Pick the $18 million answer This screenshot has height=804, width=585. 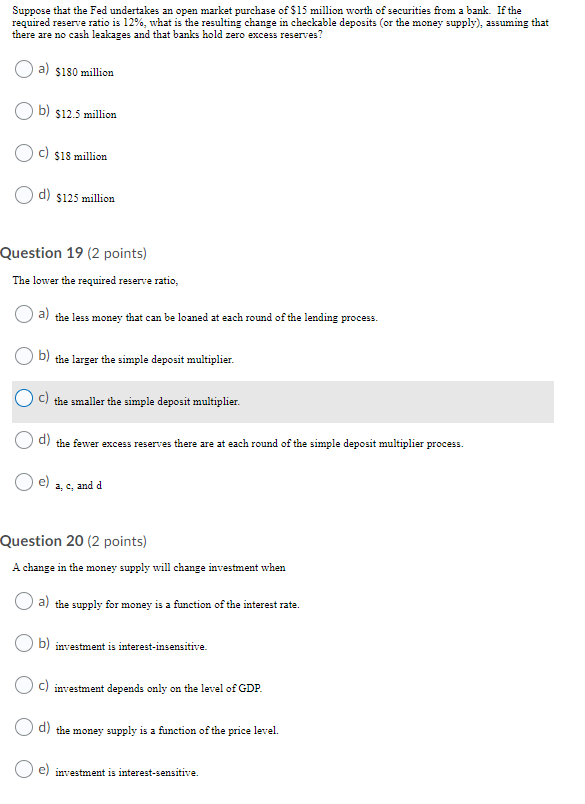point(24,153)
